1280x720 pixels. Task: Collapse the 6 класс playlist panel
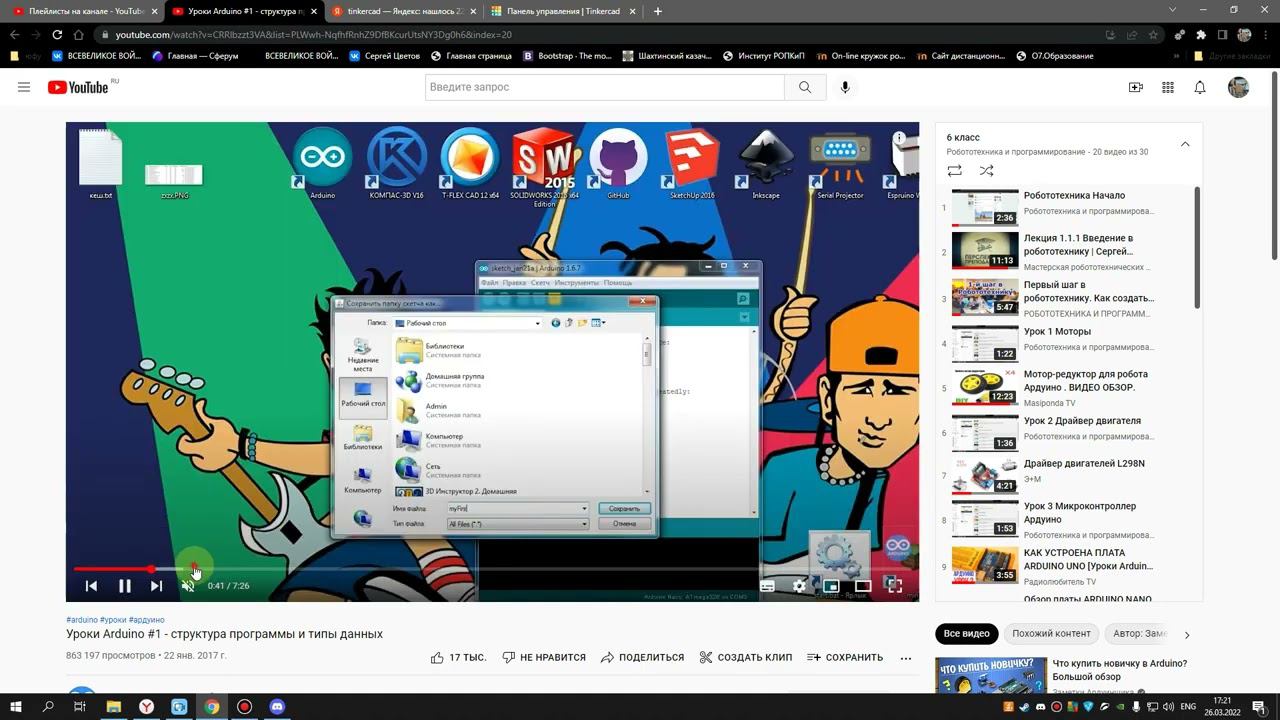pos(1185,144)
